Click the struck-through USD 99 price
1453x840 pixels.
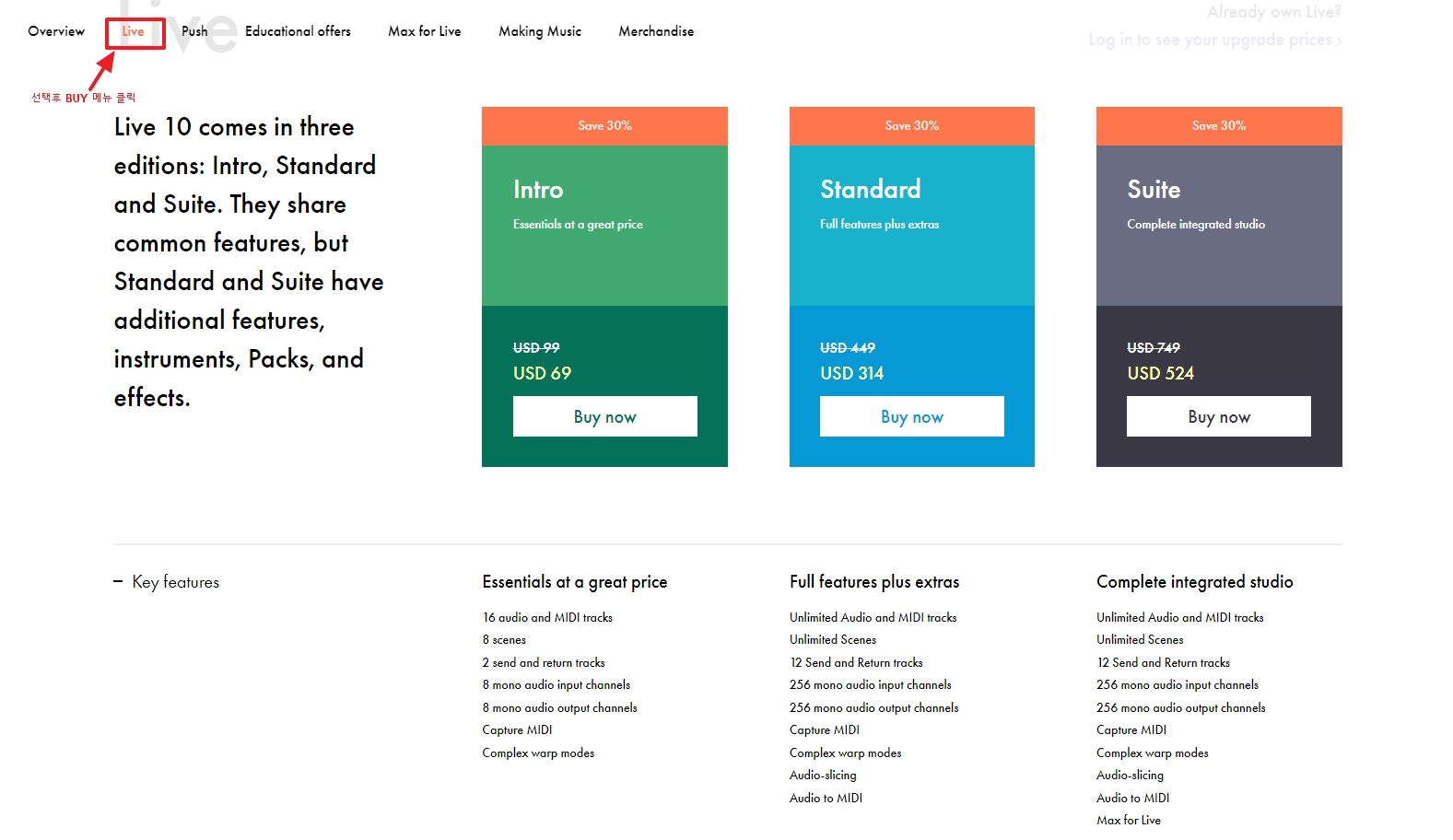pos(536,348)
